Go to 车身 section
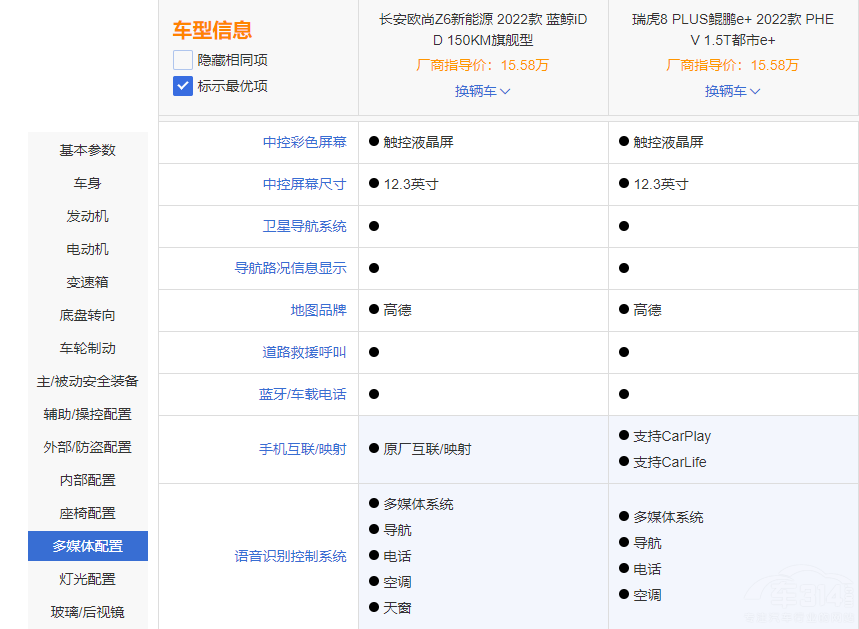Viewport: 859px width, 629px height. tap(88, 183)
